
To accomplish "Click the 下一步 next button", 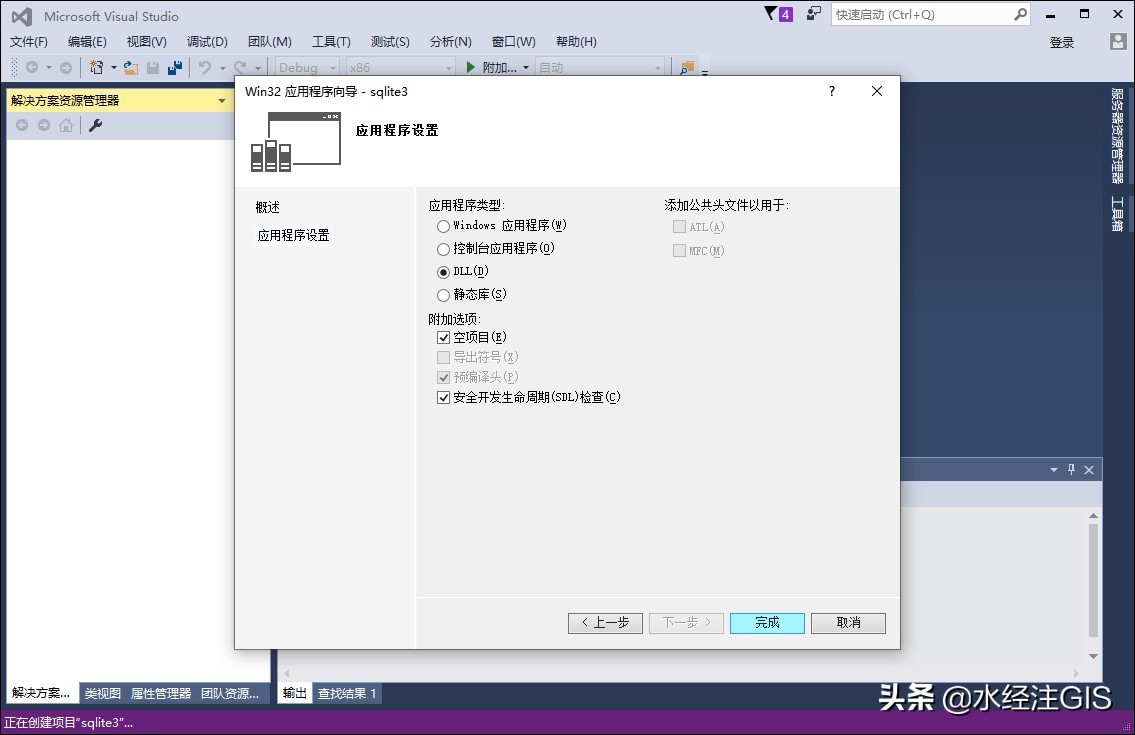I will 686,623.
